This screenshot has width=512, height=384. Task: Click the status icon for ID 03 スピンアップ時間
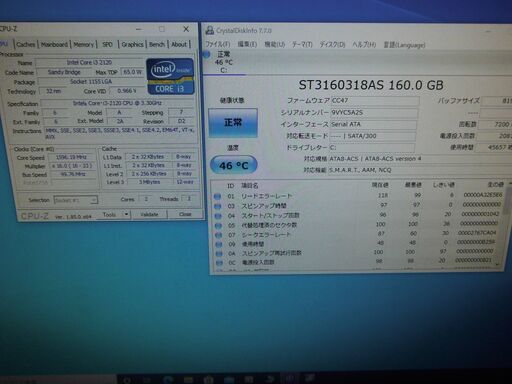[x=218, y=206]
